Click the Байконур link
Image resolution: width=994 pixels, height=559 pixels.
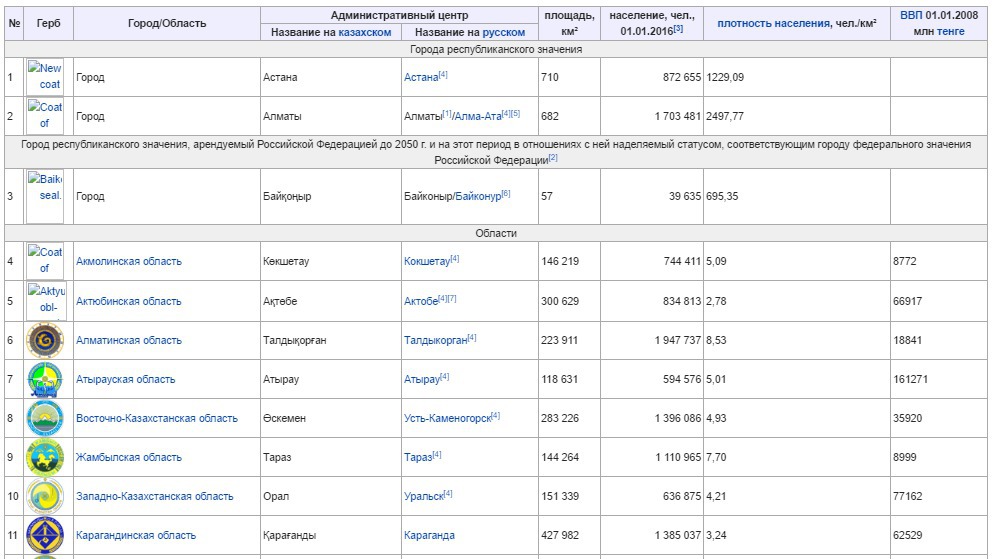(478, 196)
